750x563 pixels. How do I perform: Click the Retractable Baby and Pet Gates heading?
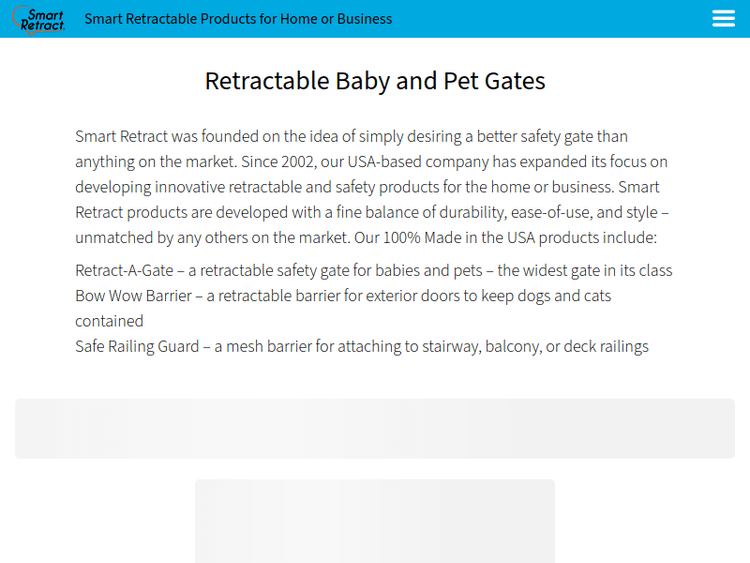click(375, 81)
